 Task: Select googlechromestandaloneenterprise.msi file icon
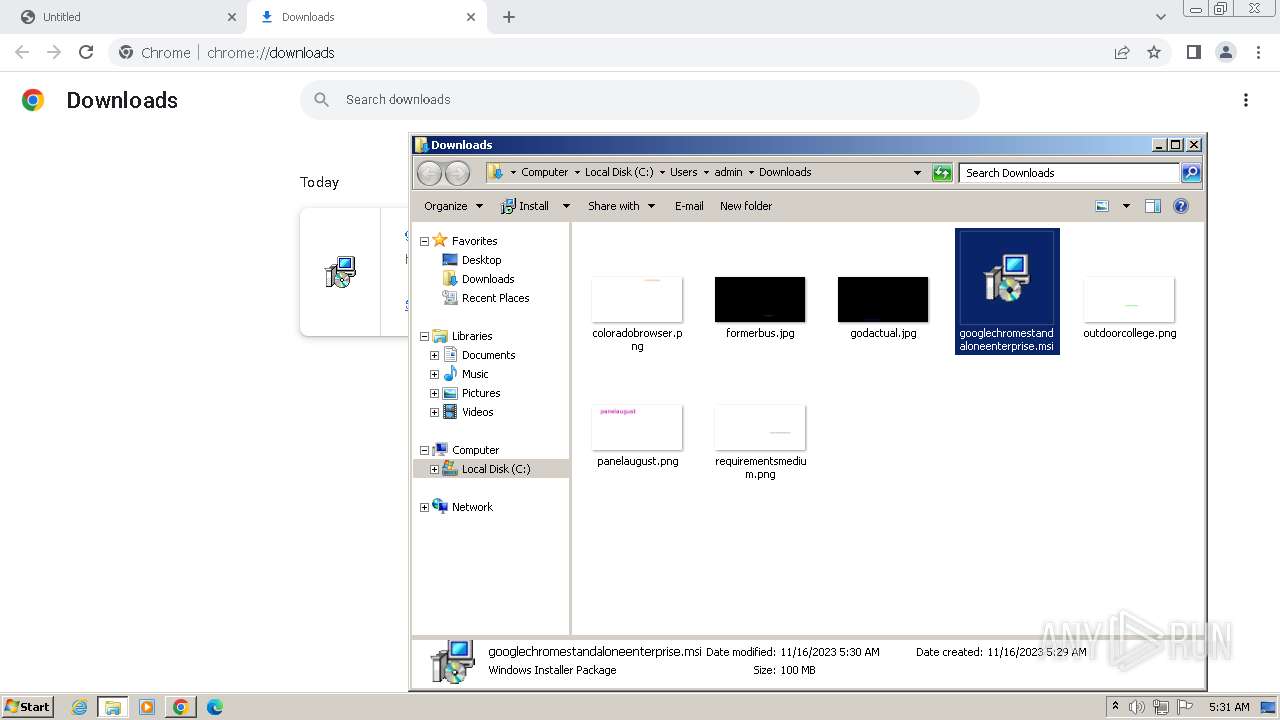pyautogui.click(x=1007, y=278)
